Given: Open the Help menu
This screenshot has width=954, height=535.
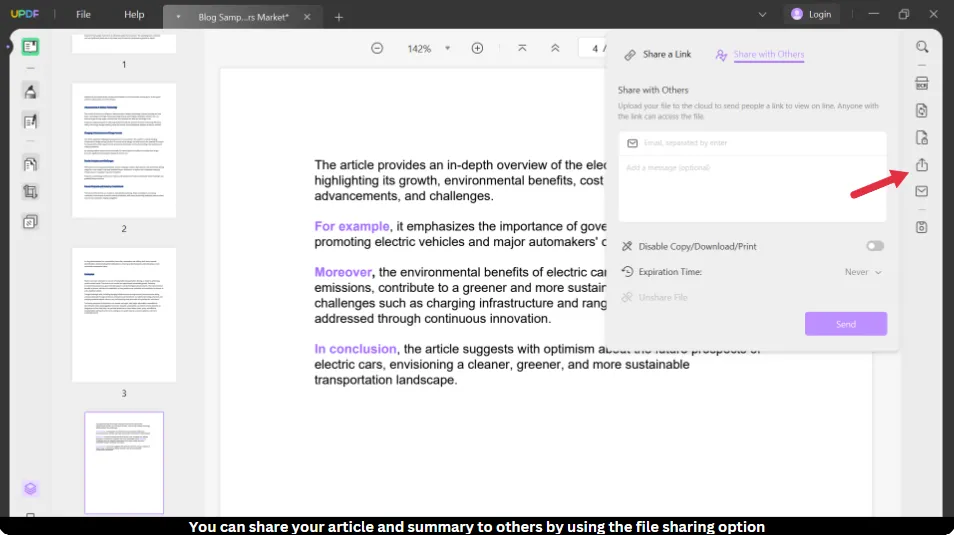Looking at the screenshot, I should pos(134,14).
